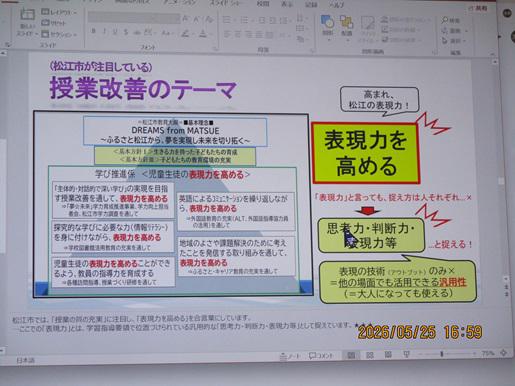Open paragraph dialog launcher in 段落 group
Viewport: 515px width, 386px height.
(313, 51)
